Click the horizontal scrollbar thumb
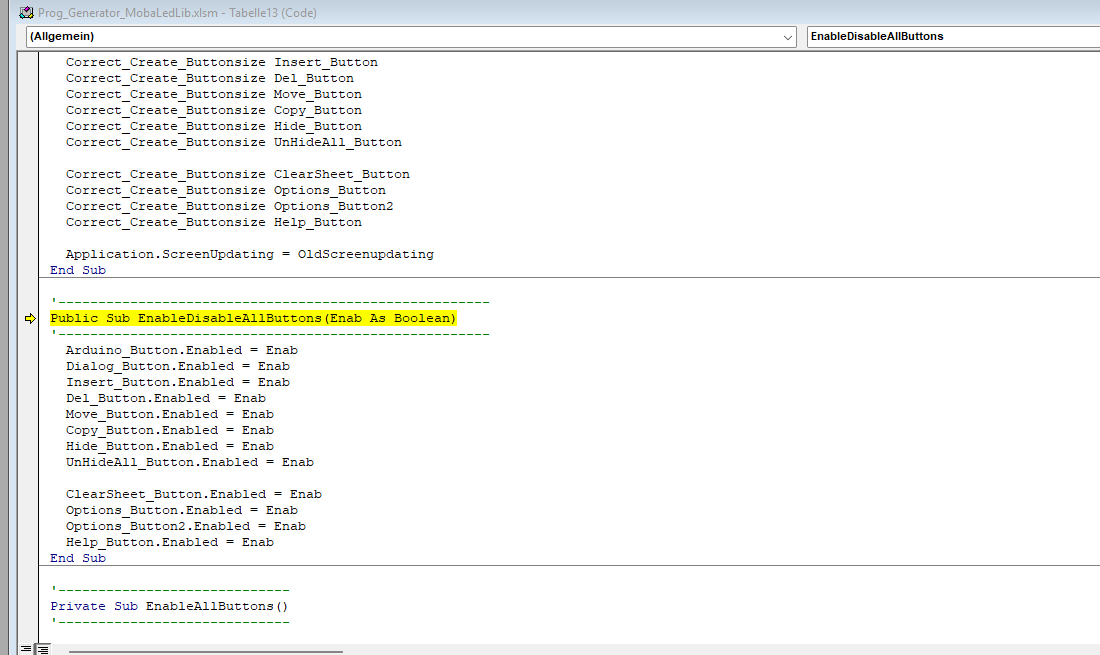This screenshot has height=655, width=1100. point(205,650)
